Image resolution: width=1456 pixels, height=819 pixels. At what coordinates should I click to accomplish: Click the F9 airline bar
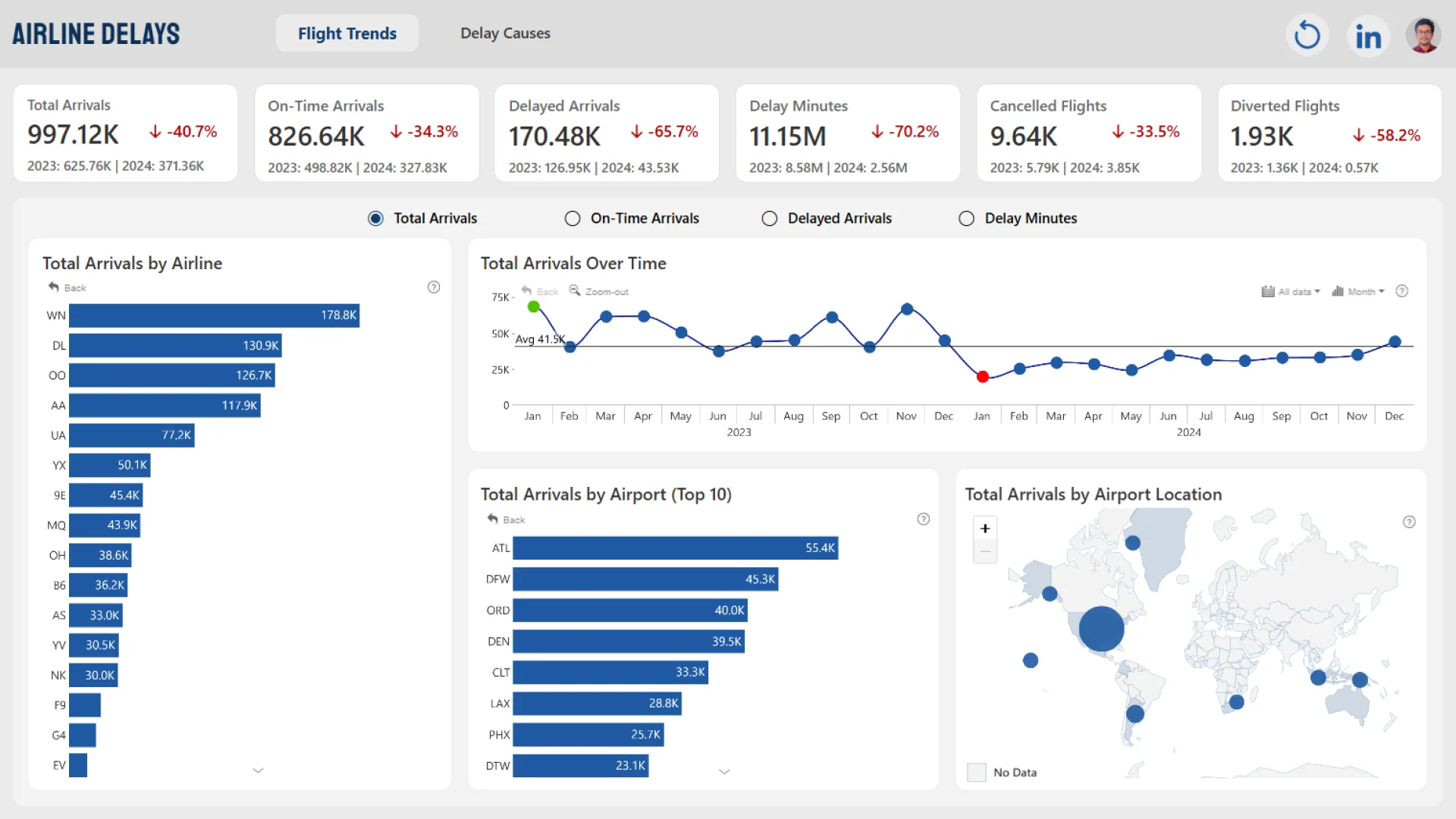(85, 705)
